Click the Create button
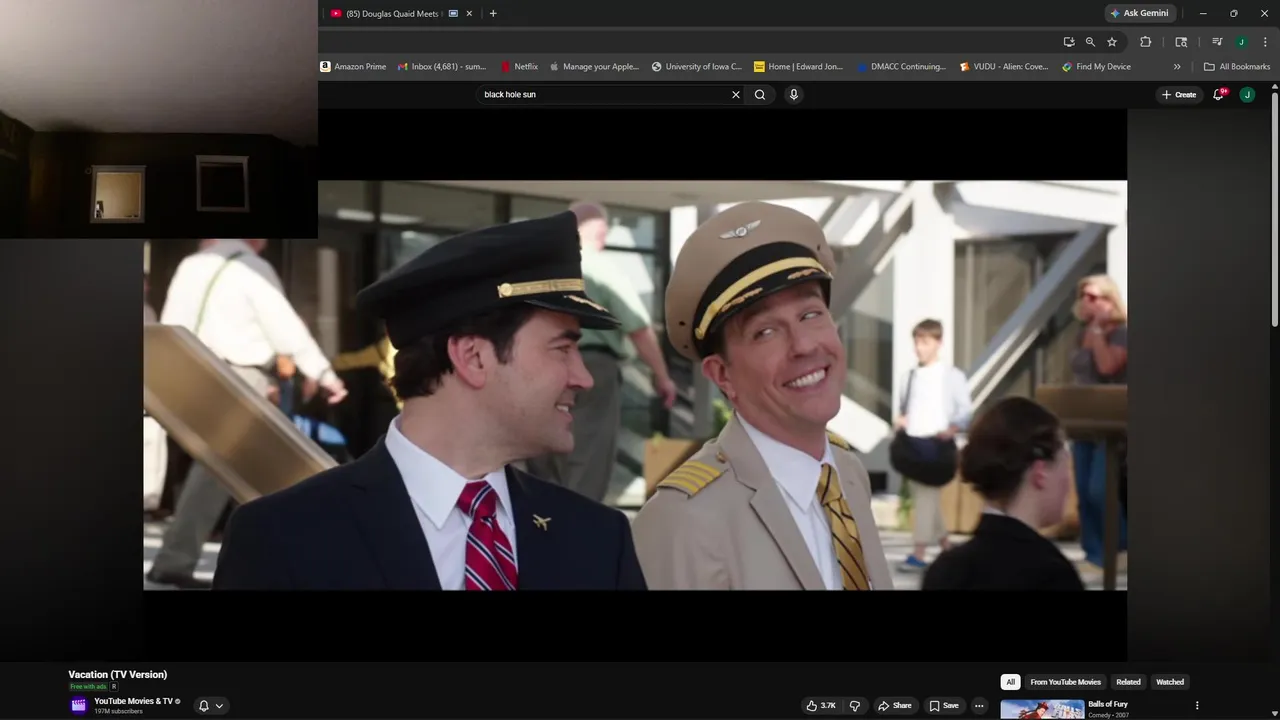Viewport: 1280px width, 720px height. point(1179,95)
